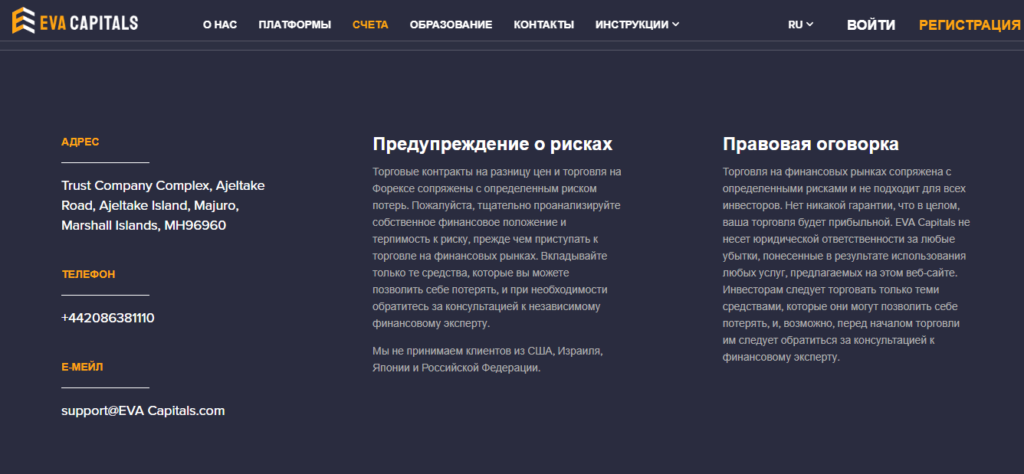Click the ТЕЛЕФОН heading

[89, 274]
